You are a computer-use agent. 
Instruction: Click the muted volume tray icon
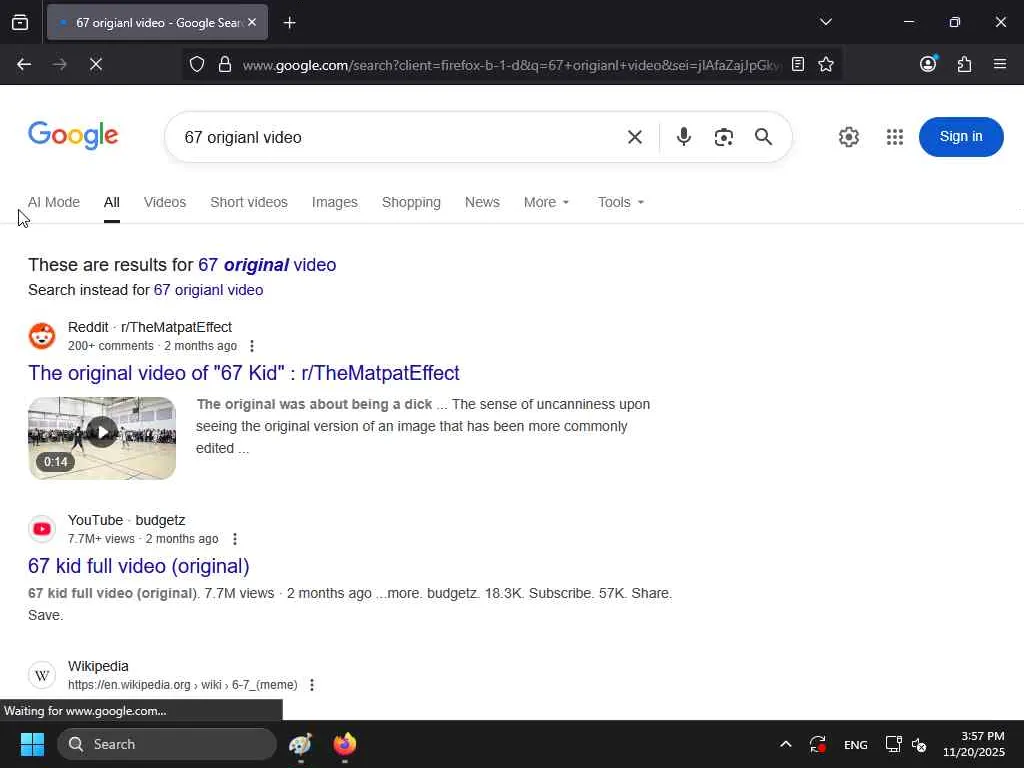click(x=919, y=744)
